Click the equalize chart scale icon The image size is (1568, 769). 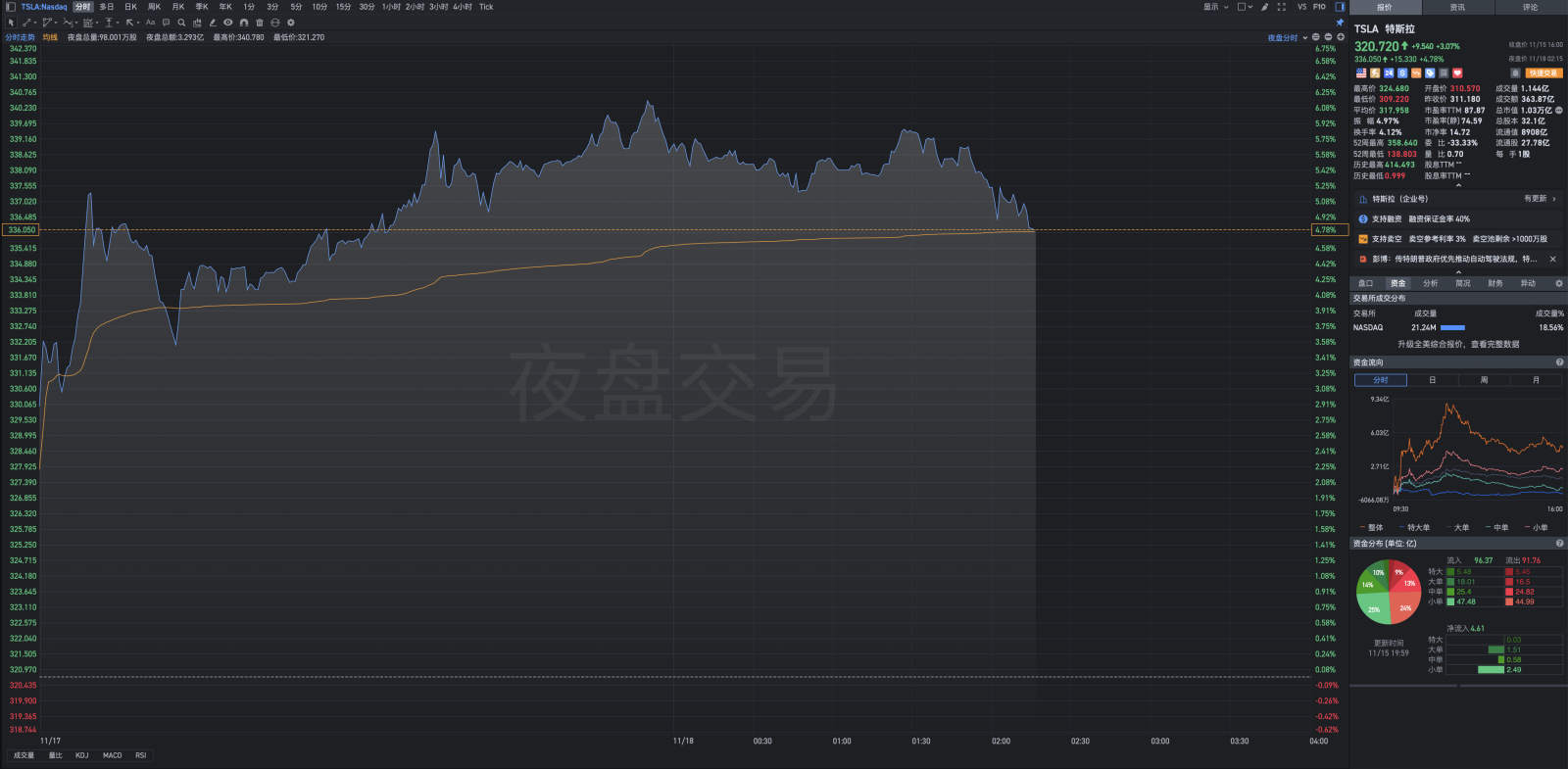1315,37
